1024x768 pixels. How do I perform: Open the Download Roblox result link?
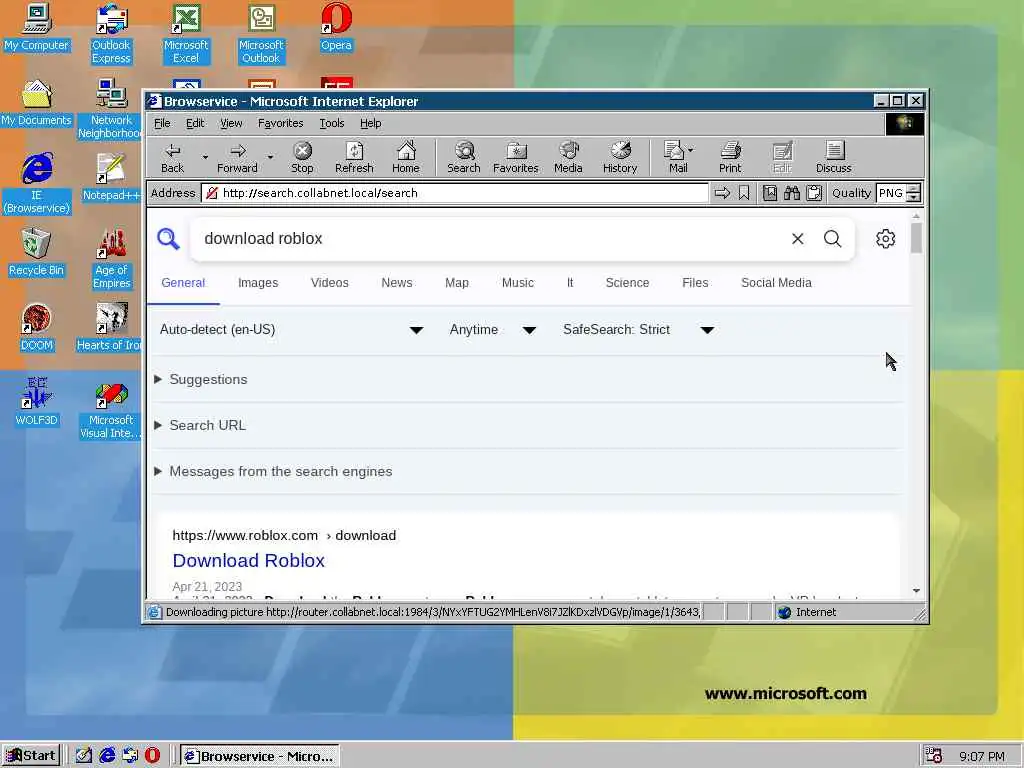[x=248, y=561]
